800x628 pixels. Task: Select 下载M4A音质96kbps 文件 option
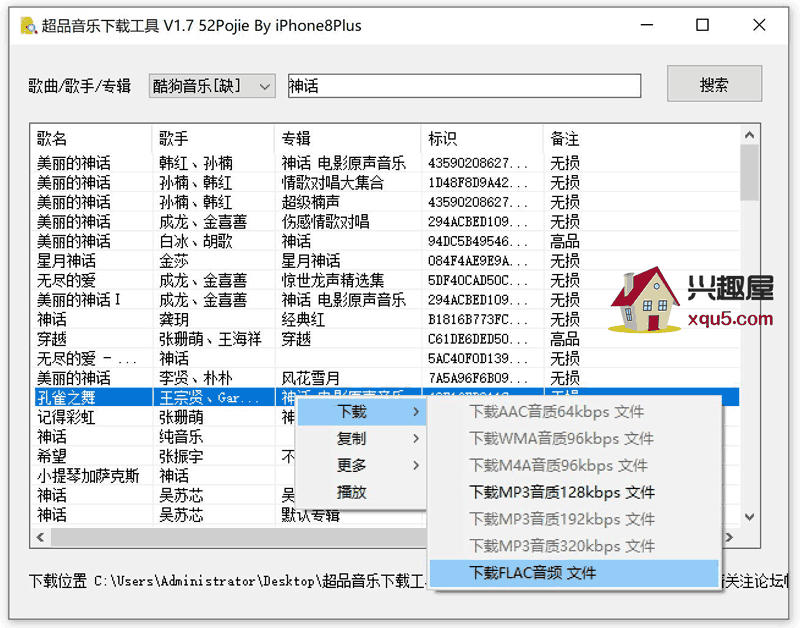click(574, 465)
